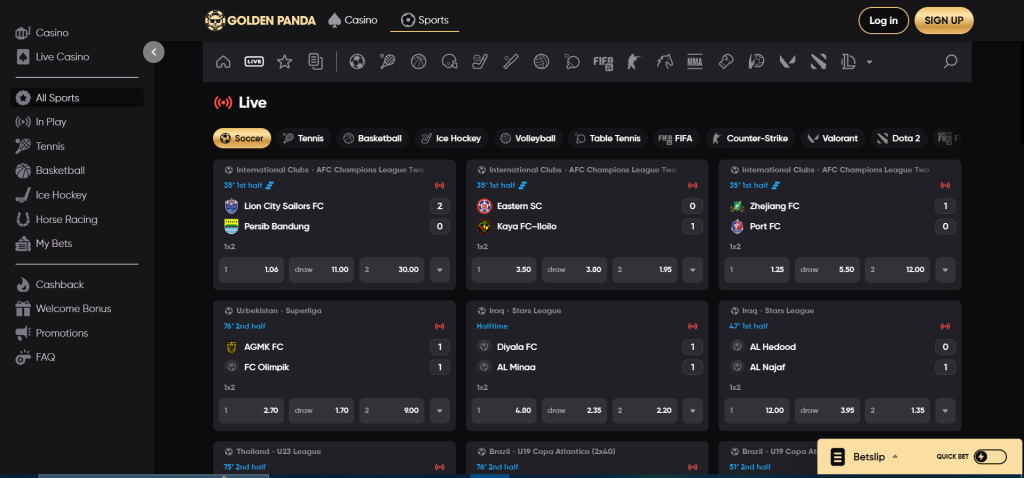Viewport: 1024px width, 478px height.
Task: Click the SIGN UP button
Action: click(943, 20)
